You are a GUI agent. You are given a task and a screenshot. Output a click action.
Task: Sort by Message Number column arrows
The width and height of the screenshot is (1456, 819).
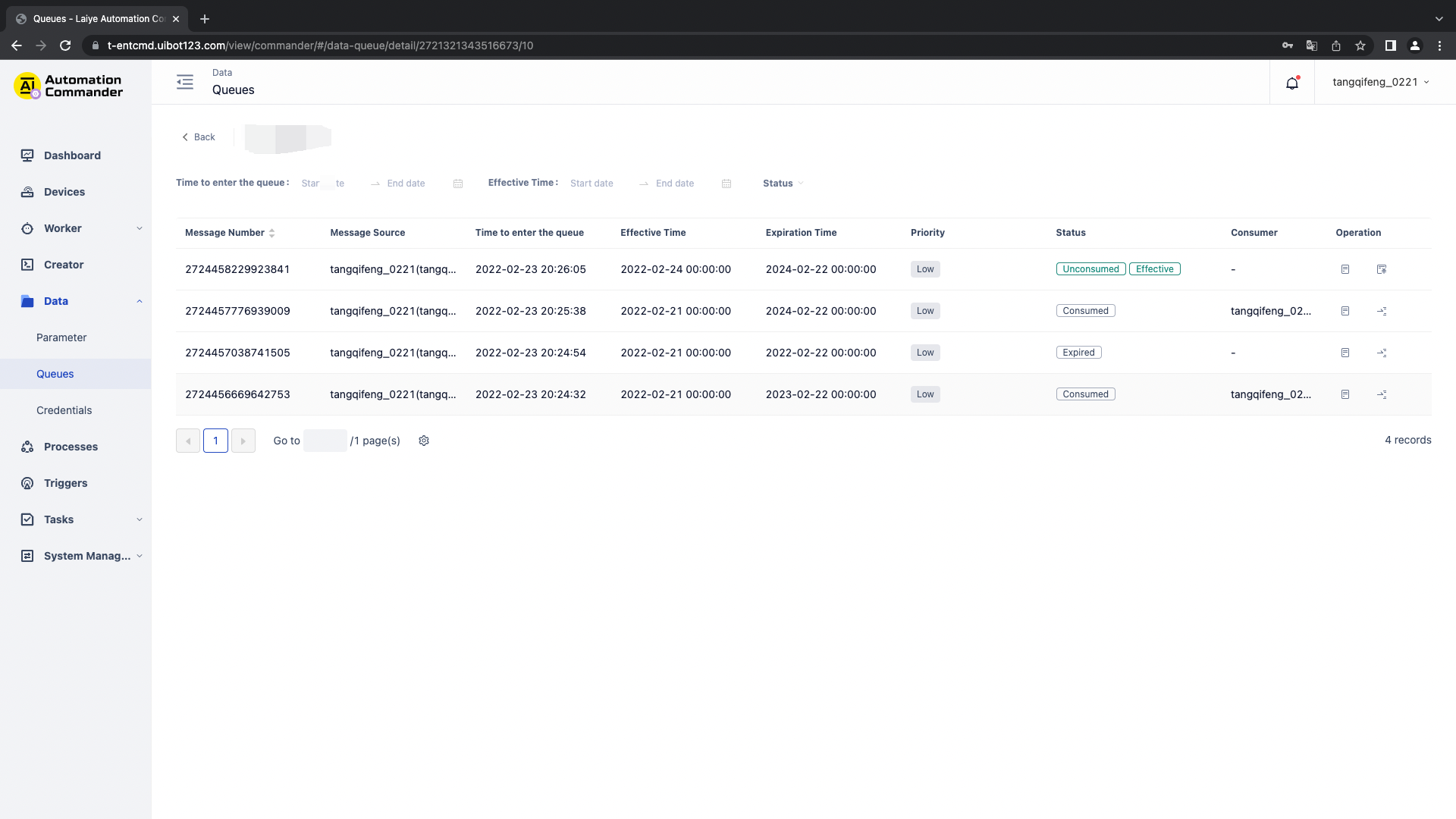271,233
